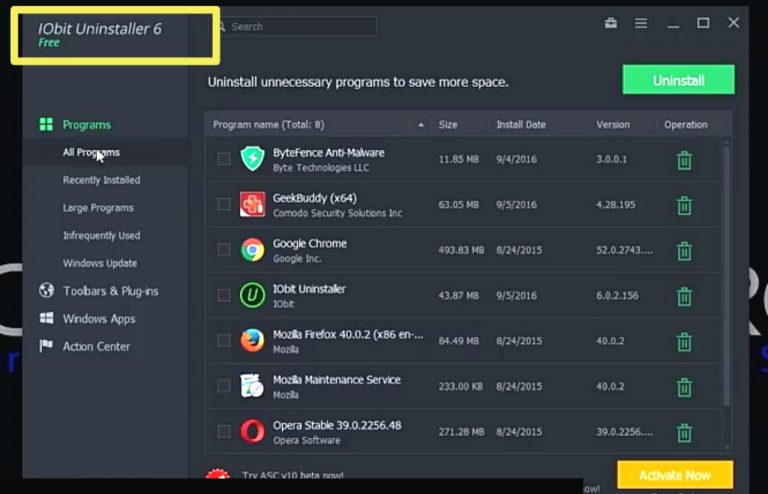Click the Mozilla Maintenance Service icon
Viewport: 768px width, 494px height.
pyautogui.click(x=252, y=386)
